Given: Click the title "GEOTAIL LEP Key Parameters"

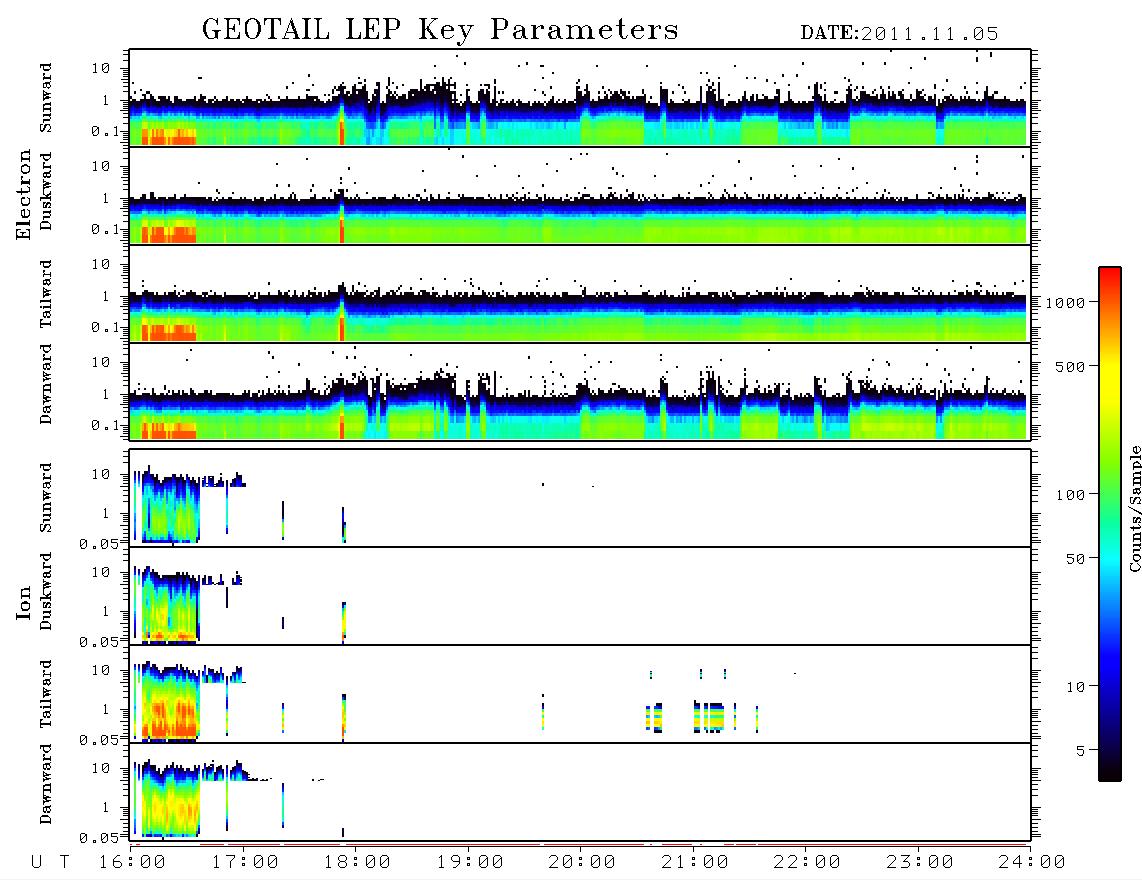Looking at the screenshot, I should click(440, 30).
